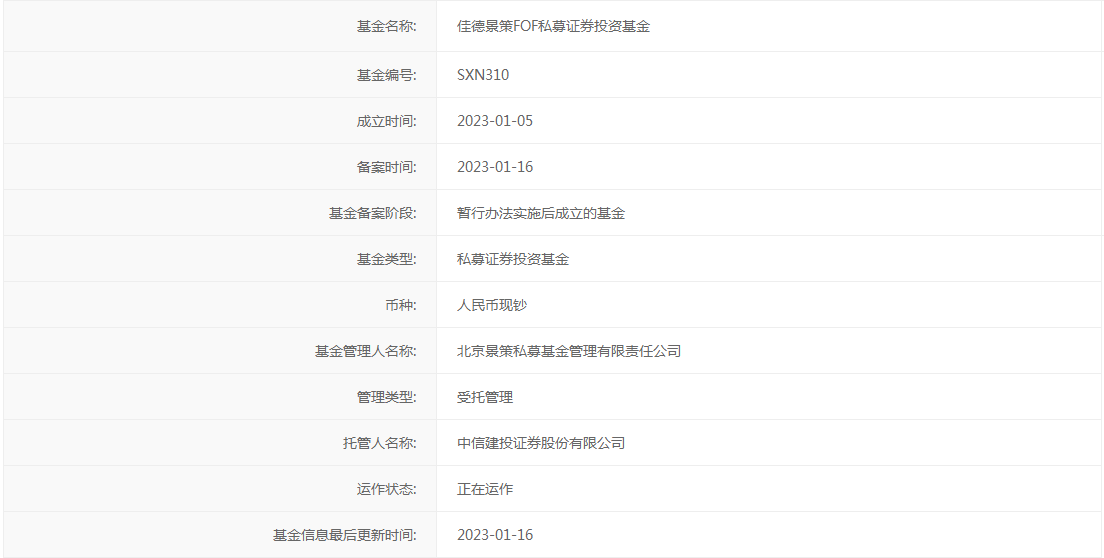Click the fund name 佳德景策FOF私募证券投资基金
Image resolution: width=1104 pixels, height=558 pixels.
(x=553, y=27)
